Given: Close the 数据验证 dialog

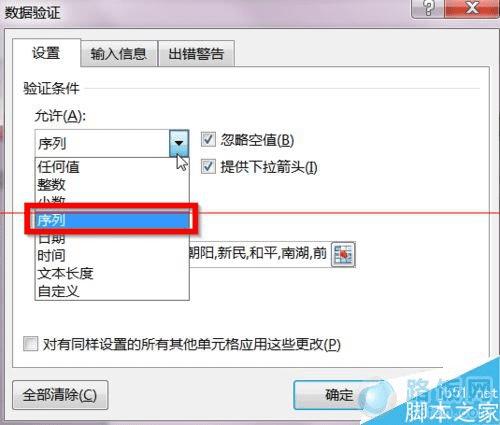Looking at the screenshot, I should [x=472, y=8].
